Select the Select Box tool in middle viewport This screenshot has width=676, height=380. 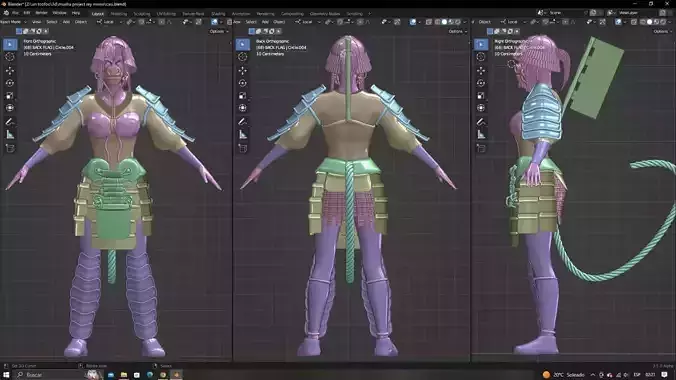point(243,44)
